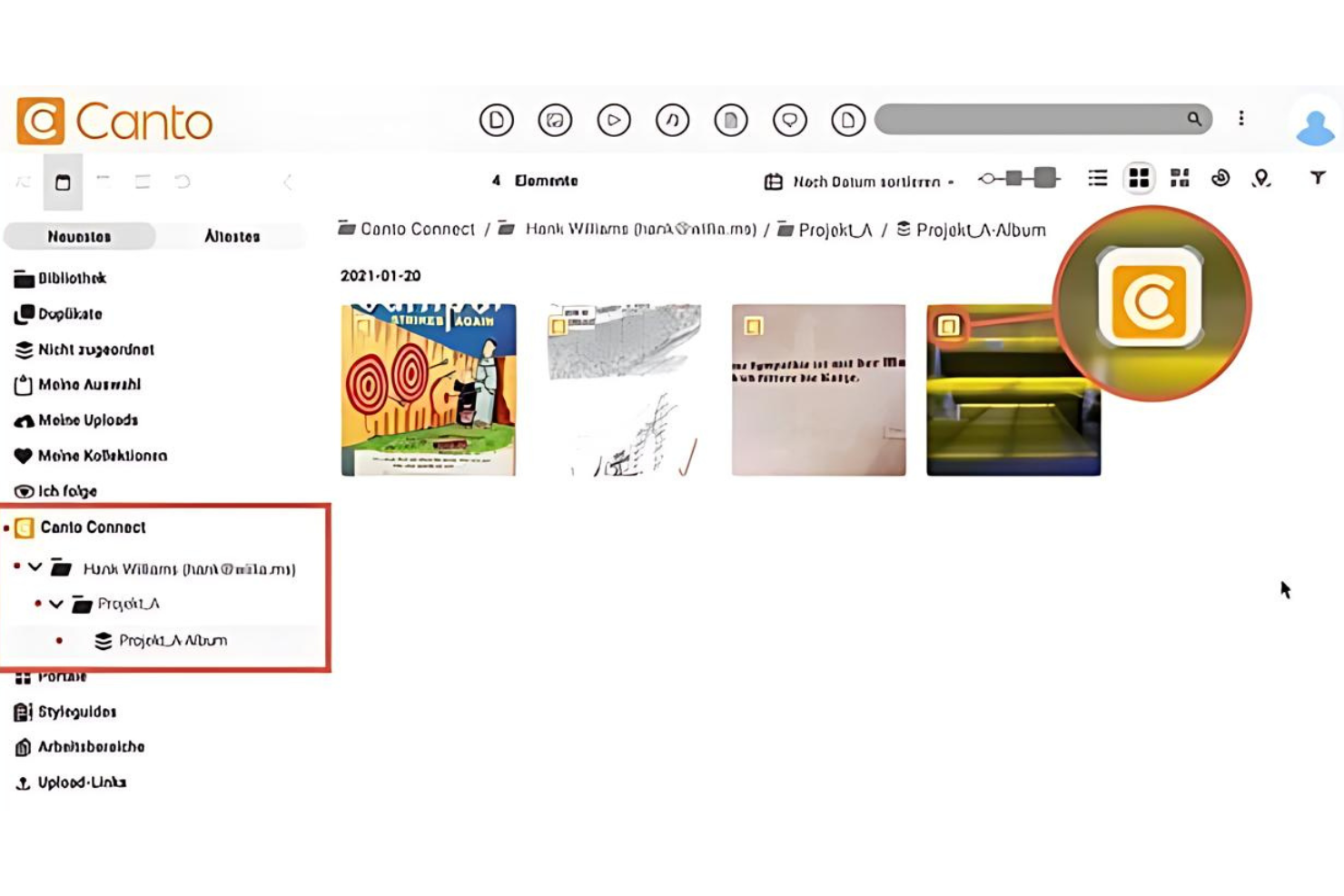Viewport: 1344px width, 896px height.
Task: Open the yellow corridor thumbnail
Action: [1013, 389]
